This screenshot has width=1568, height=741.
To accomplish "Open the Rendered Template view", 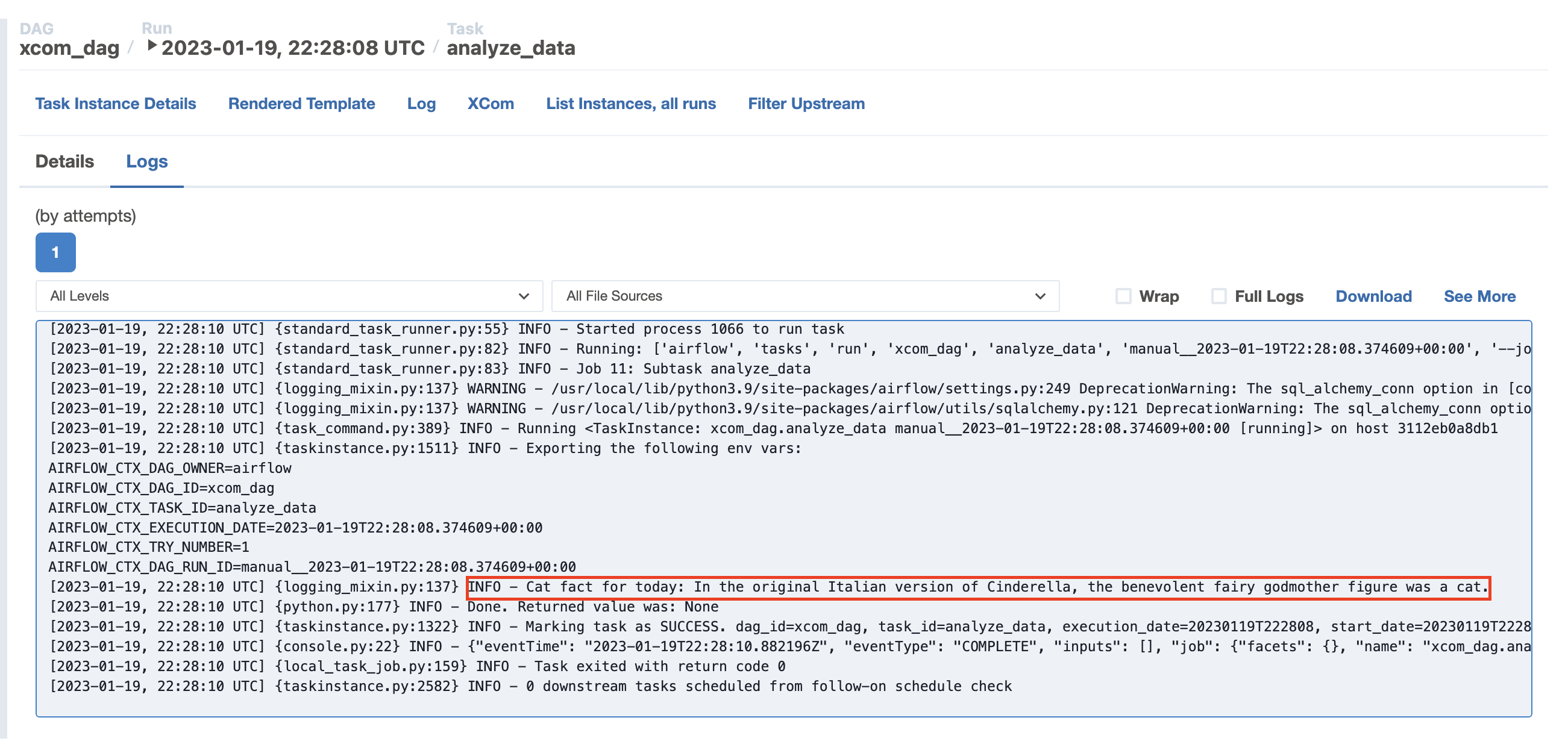I will tap(301, 104).
